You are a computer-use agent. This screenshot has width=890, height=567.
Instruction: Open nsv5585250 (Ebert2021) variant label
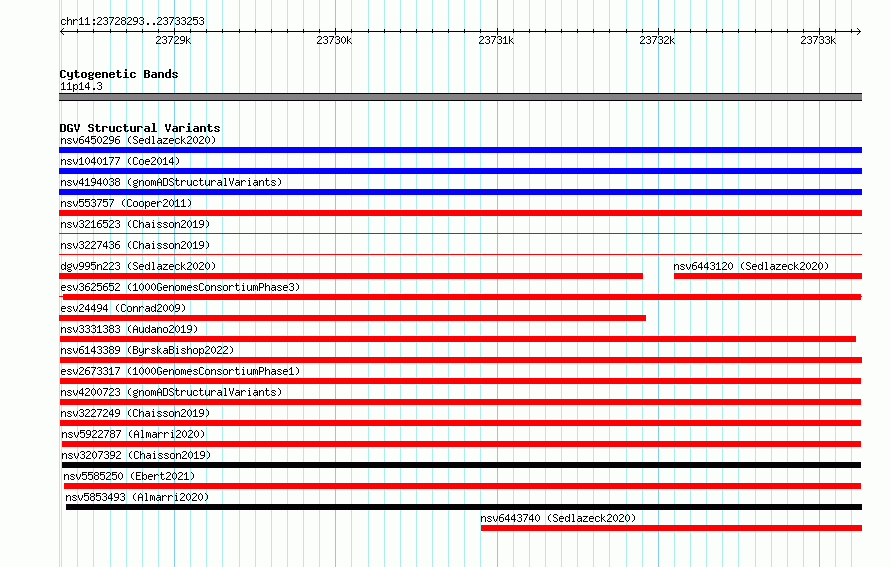(129, 476)
